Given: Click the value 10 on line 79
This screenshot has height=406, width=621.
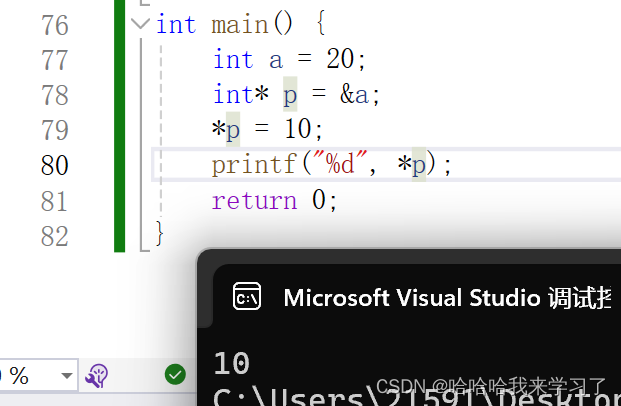Looking at the screenshot, I should click(x=298, y=129).
